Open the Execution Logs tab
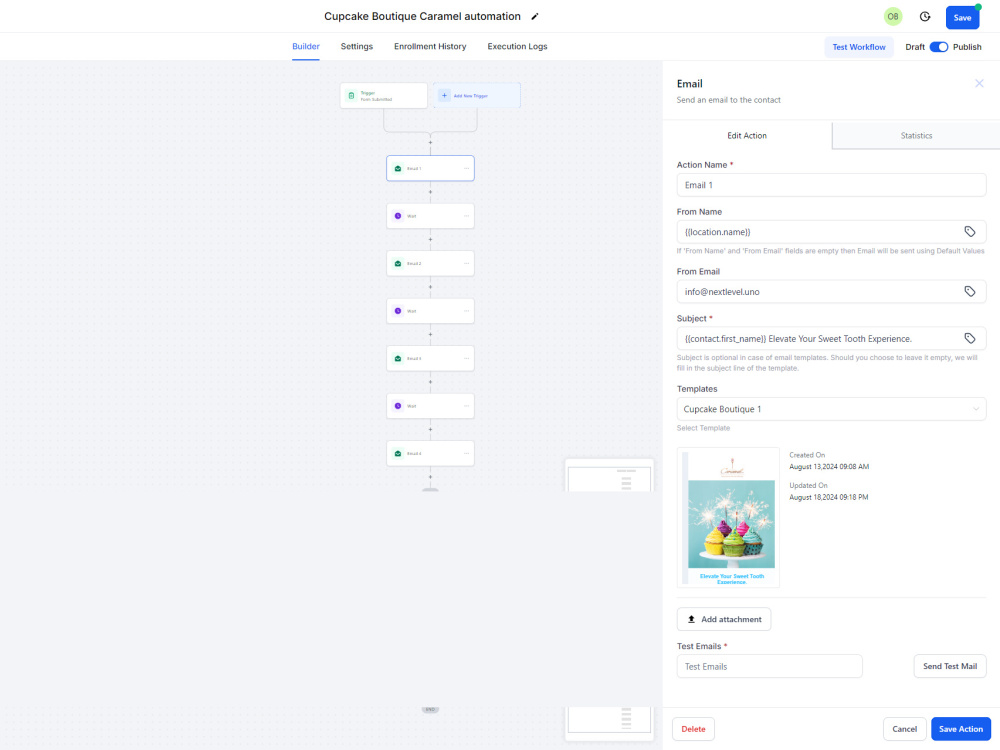 pyautogui.click(x=517, y=47)
